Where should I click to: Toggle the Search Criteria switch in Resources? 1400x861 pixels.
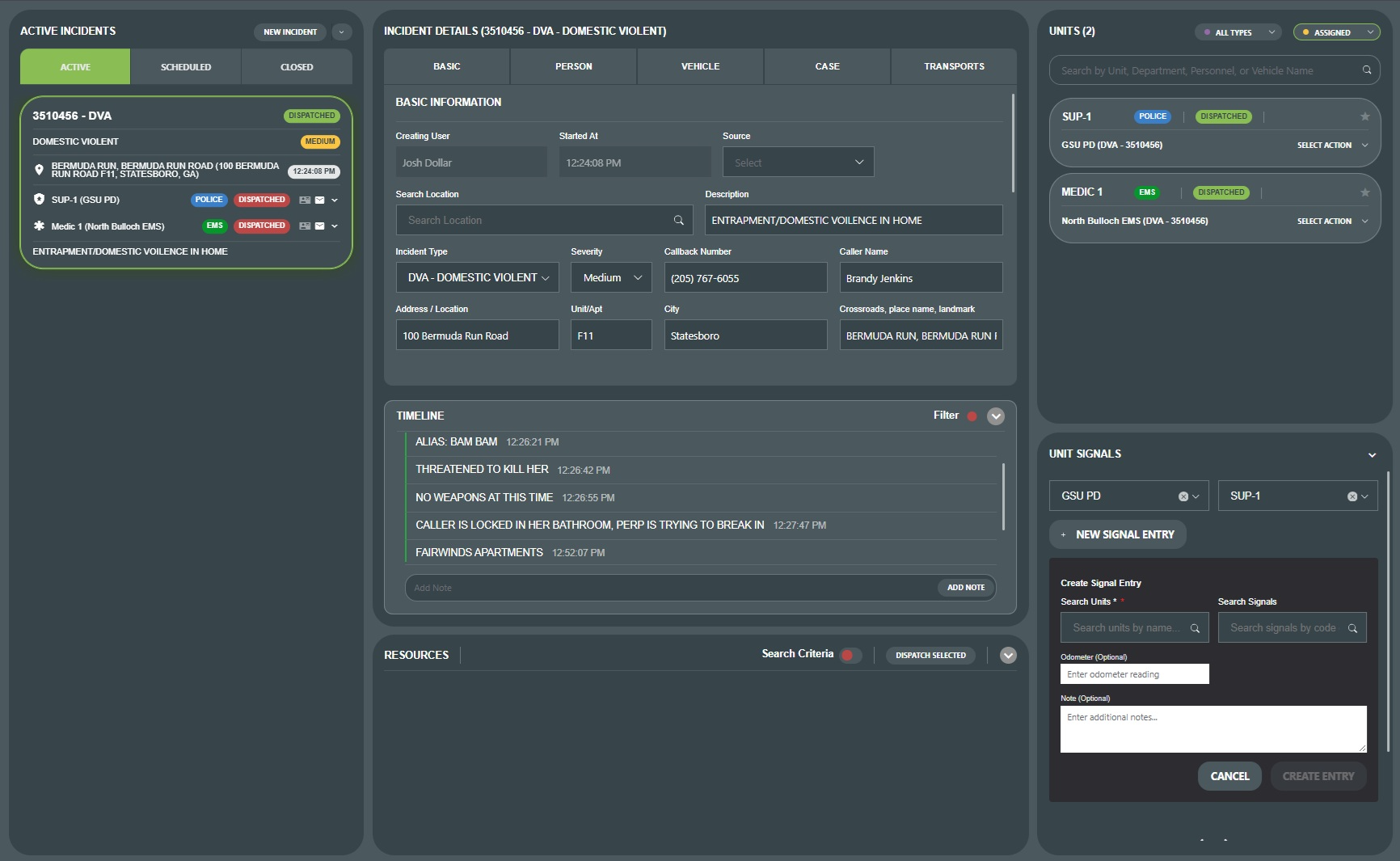[849, 655]
